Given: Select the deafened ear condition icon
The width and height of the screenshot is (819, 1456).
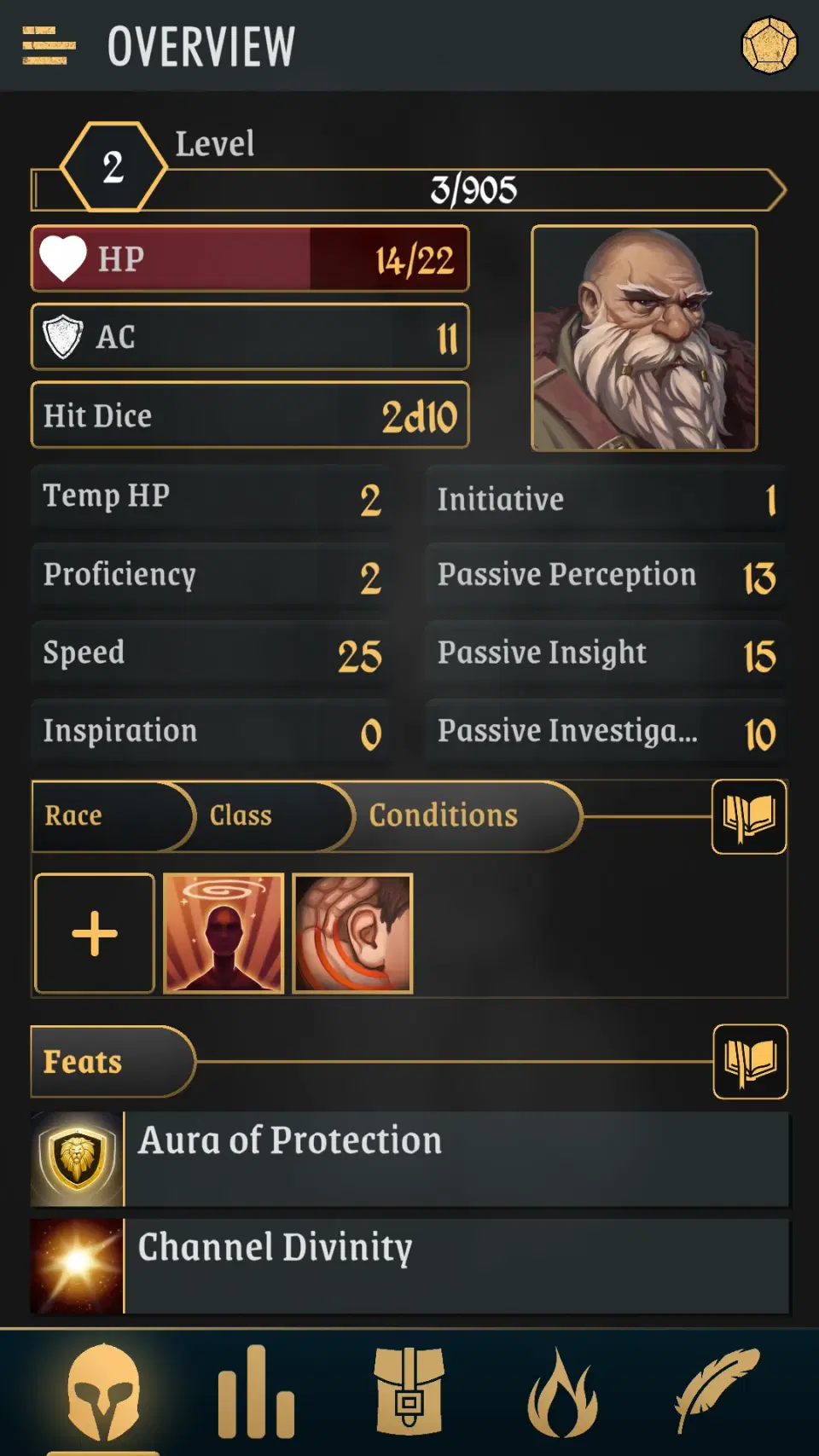Looking at the screenshot, I should pyautogui.click(x=352, y=933).
